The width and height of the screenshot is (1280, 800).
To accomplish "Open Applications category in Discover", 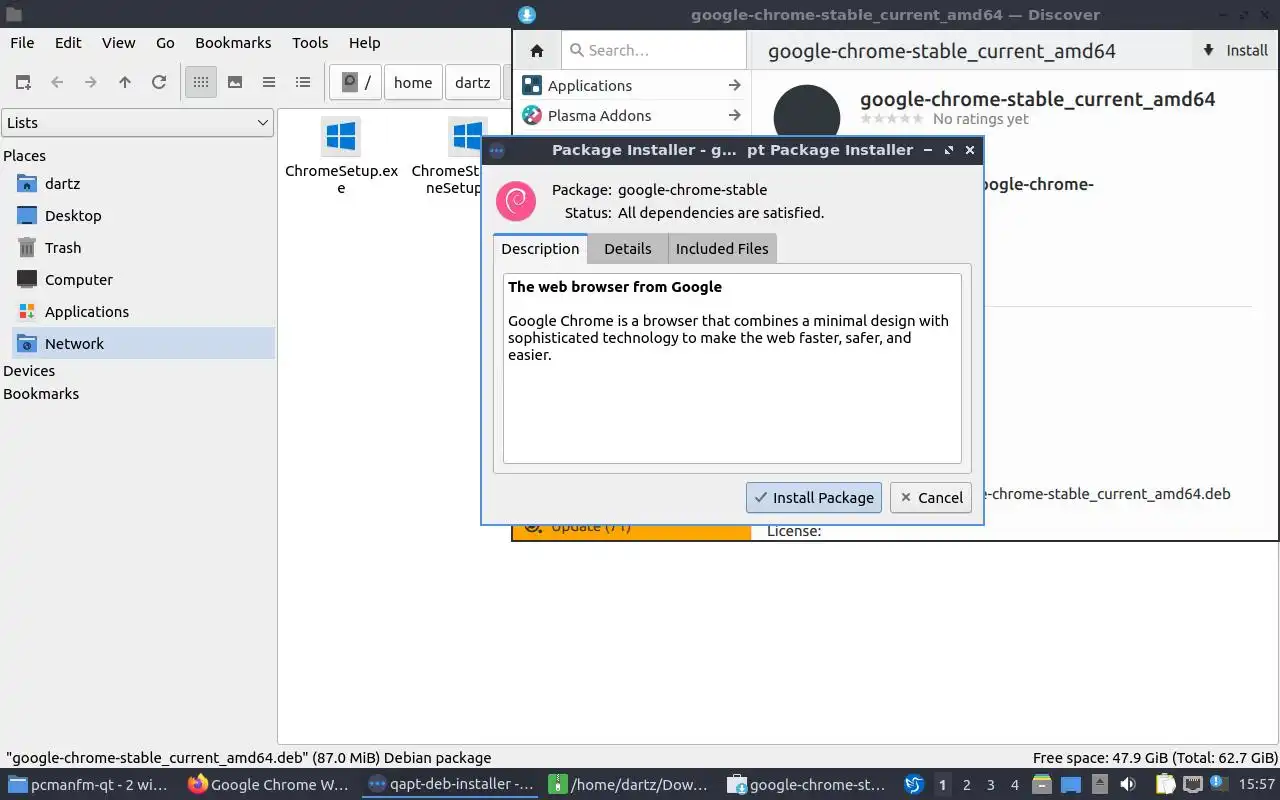I will [x=632, y=85].
